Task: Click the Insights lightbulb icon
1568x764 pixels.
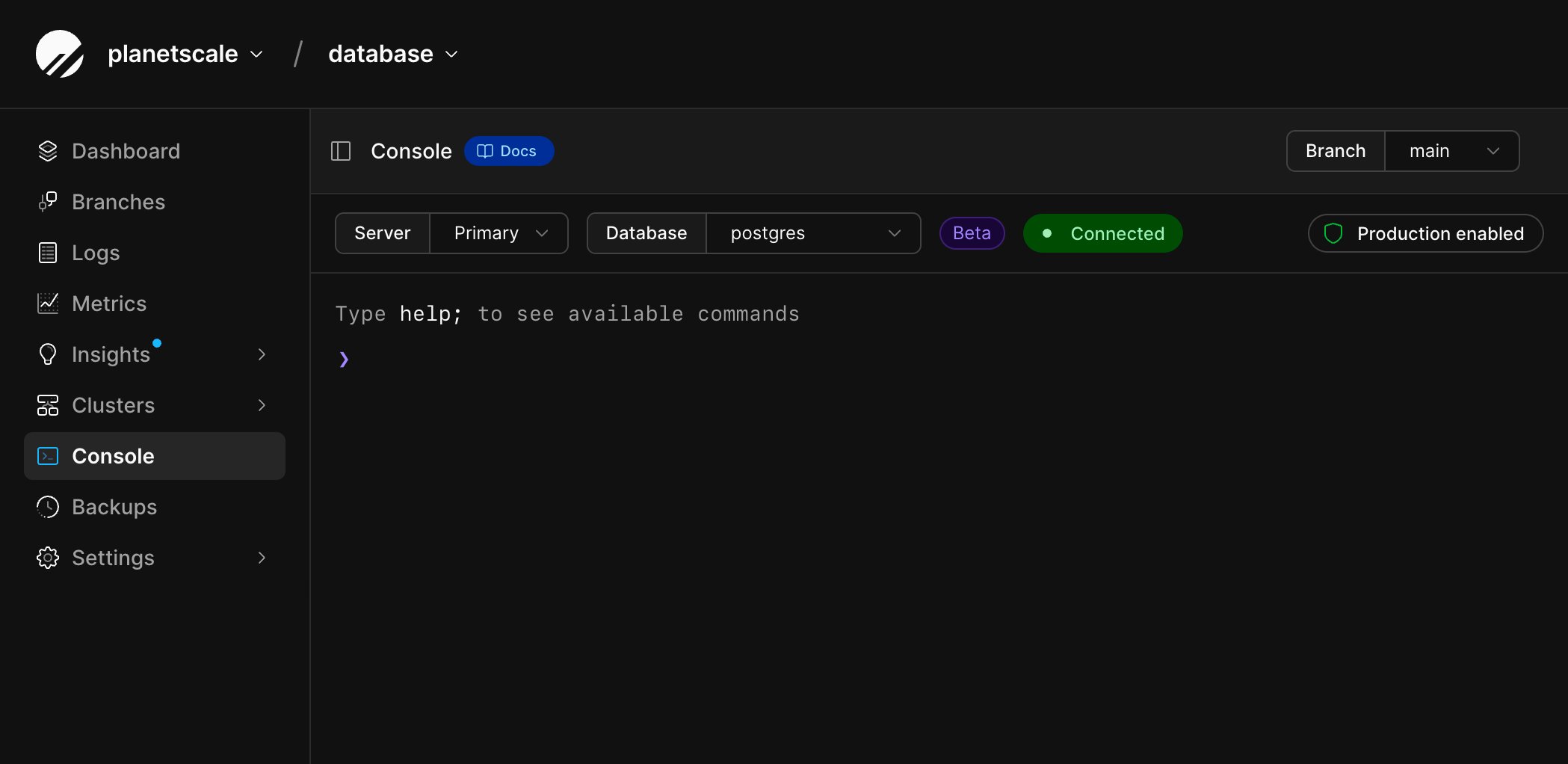Action: coord(48,354)
